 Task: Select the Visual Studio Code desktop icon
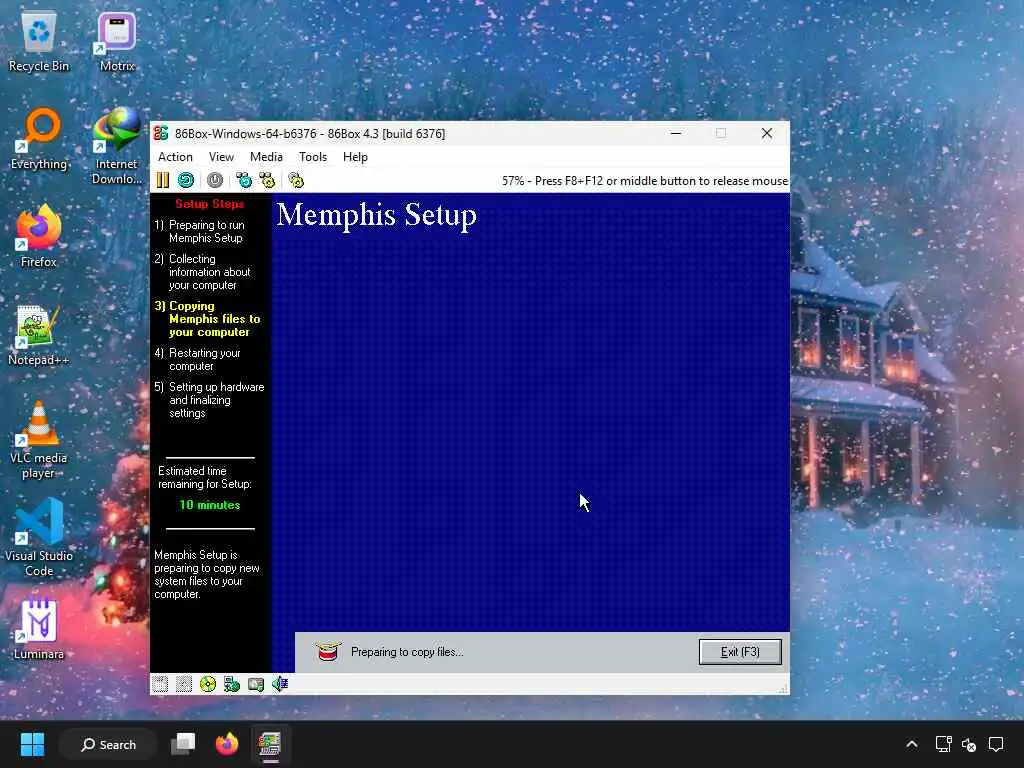(39, 538)
